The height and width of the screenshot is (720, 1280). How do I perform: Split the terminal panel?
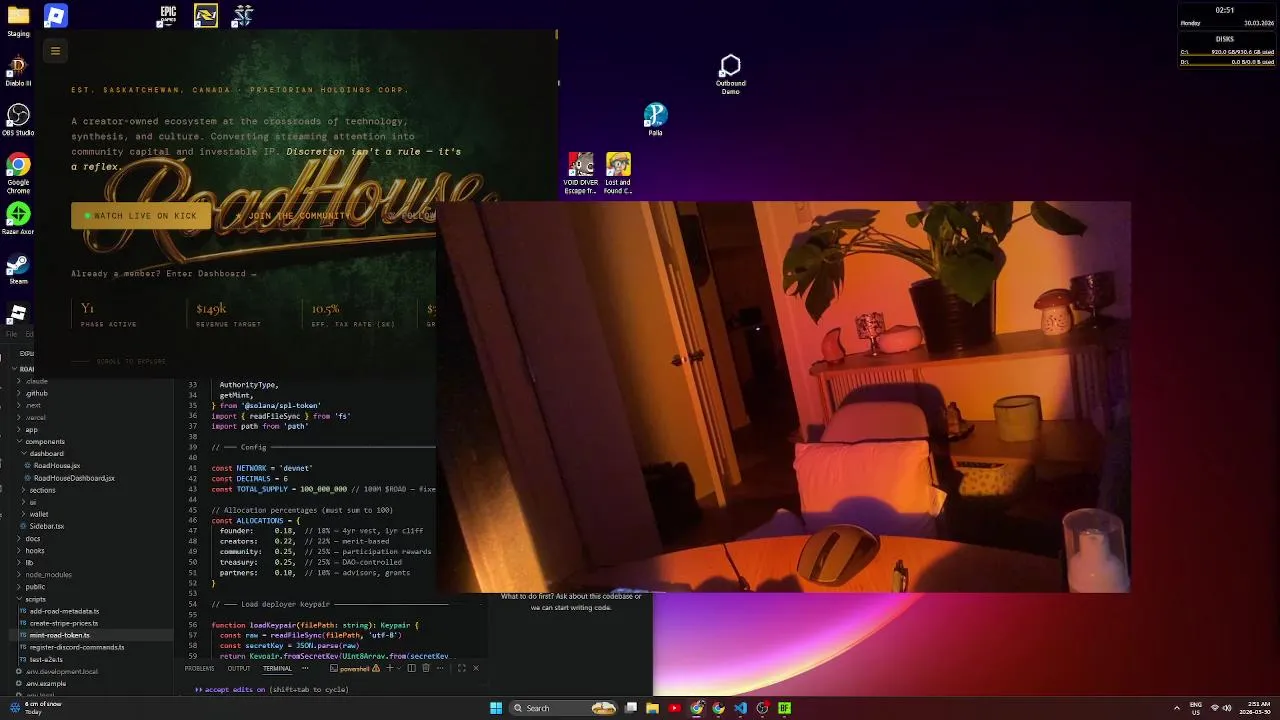(410, 668)
